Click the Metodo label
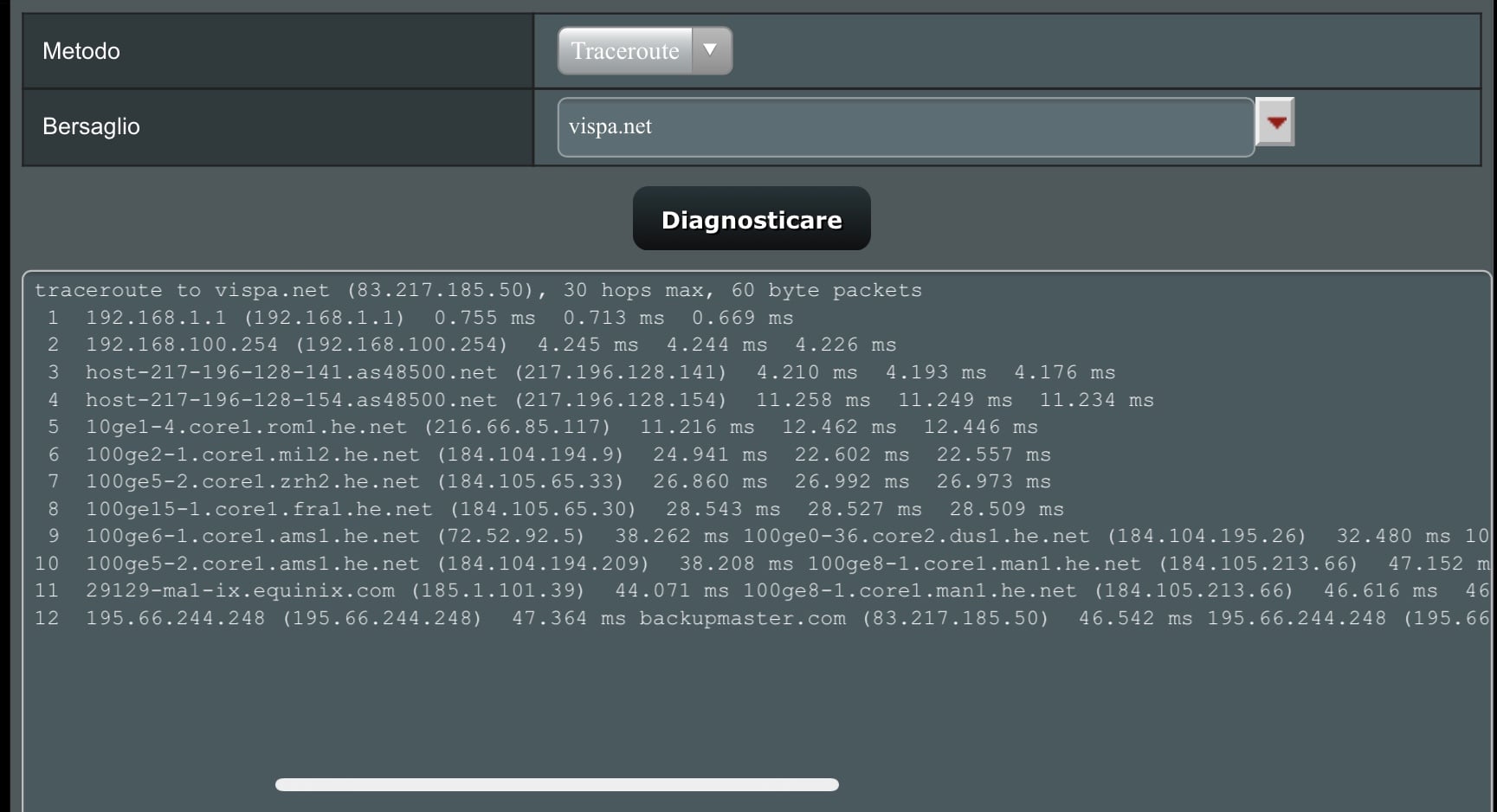The height and width of the screenshot is (812, 1497). [81, 51]
